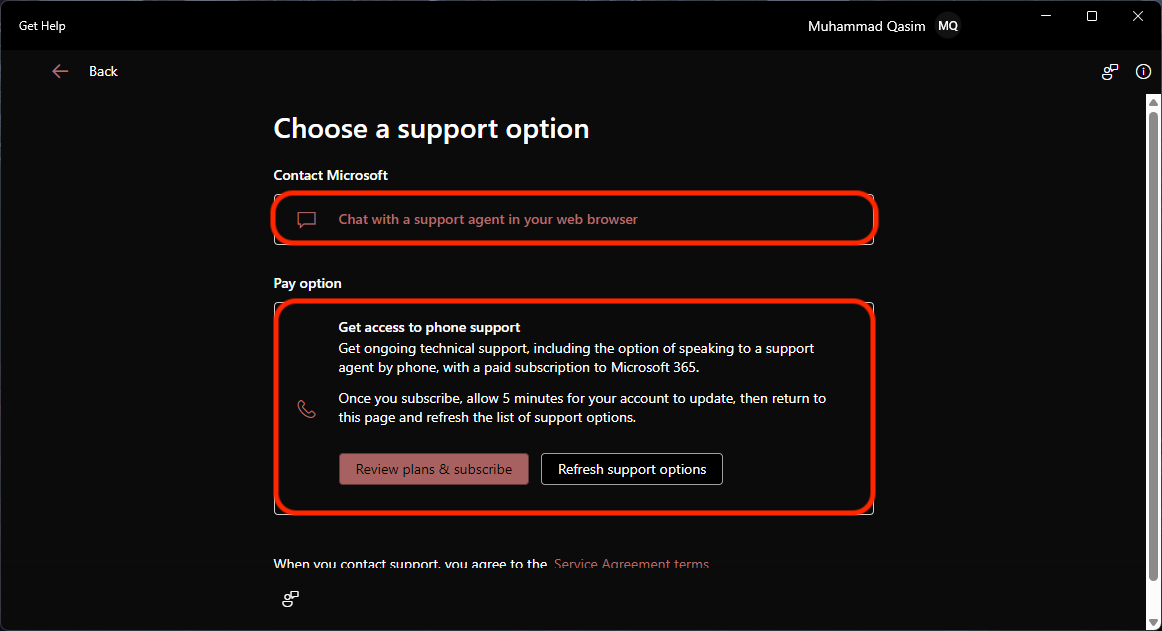The height and width of the screenshot is (631, 1162).
Task: Open the info icon in the header
Action: pos(1143,72)
